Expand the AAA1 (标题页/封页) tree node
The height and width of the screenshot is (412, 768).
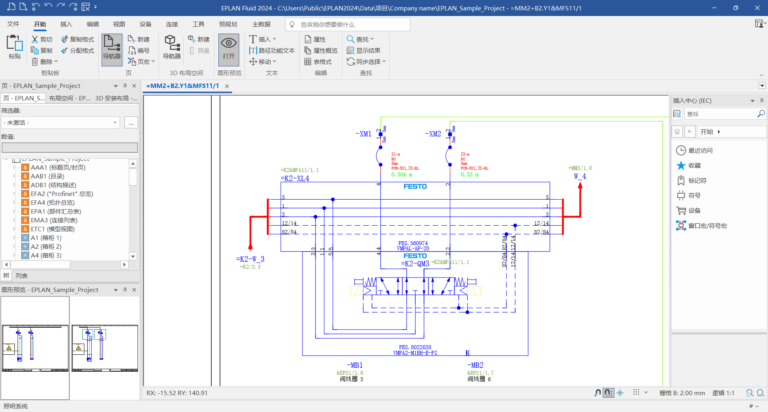coord(15,168)
